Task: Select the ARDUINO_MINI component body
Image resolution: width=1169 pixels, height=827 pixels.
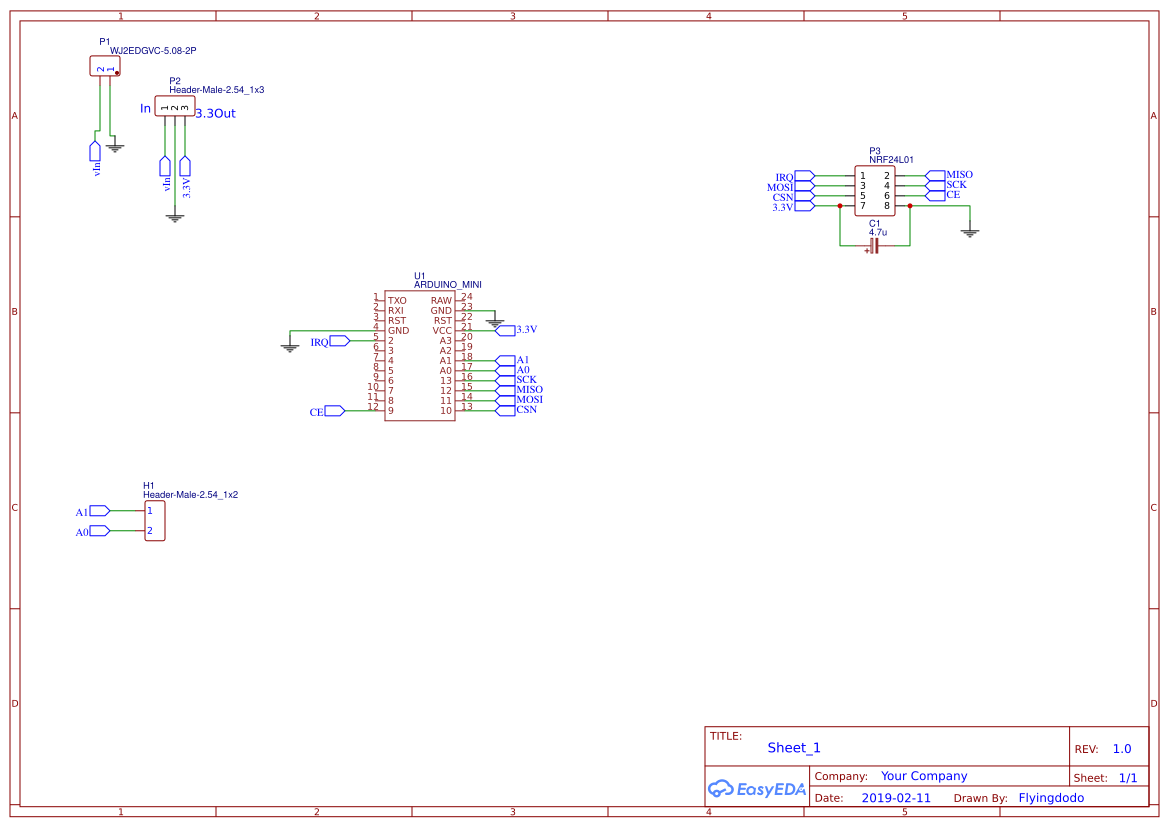Action: tap(420, 356)
